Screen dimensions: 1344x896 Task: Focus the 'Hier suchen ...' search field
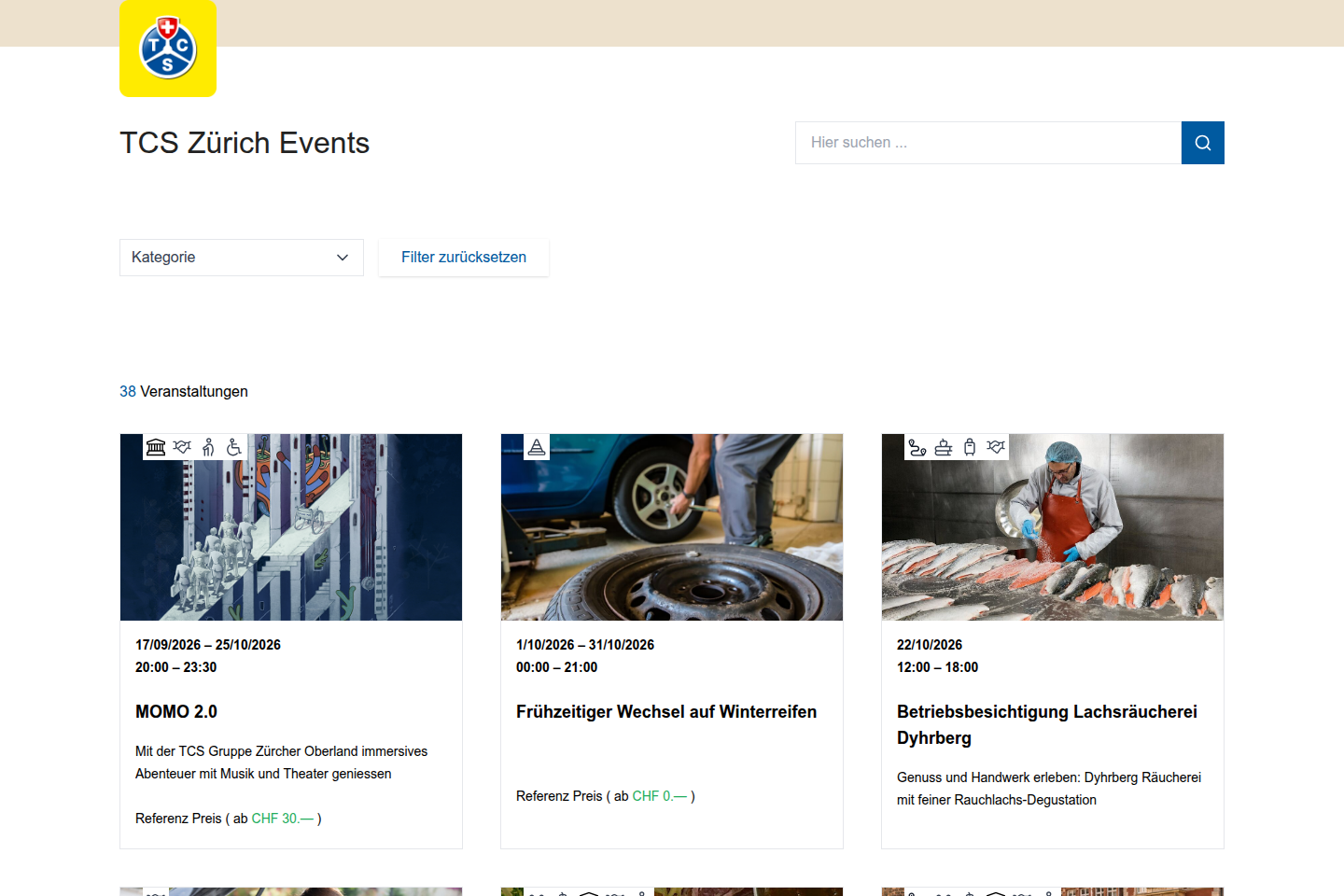click(x=988, y=143)
